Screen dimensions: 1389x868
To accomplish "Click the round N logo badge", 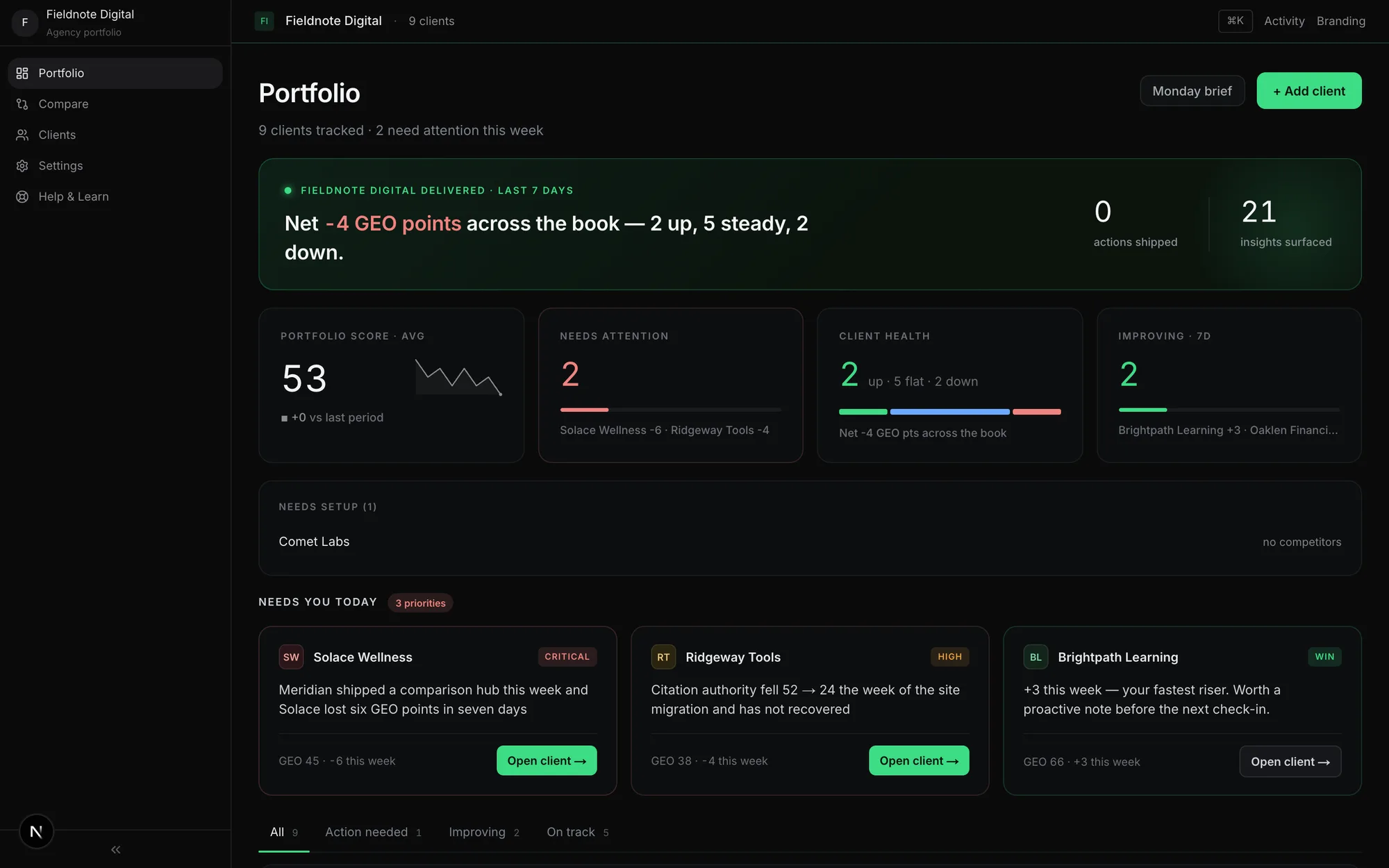I will [x=36, y=831].
